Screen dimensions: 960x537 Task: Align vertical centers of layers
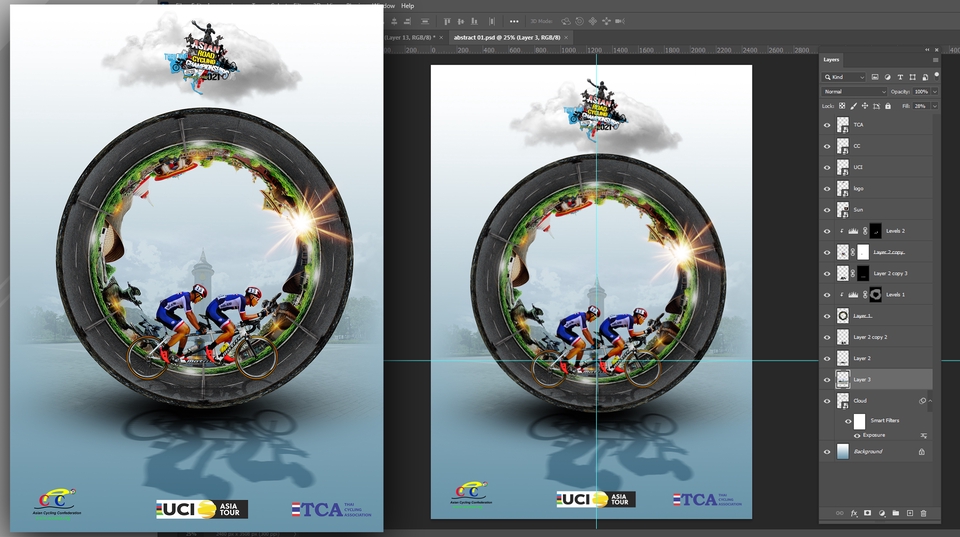(x=460, y=21)
